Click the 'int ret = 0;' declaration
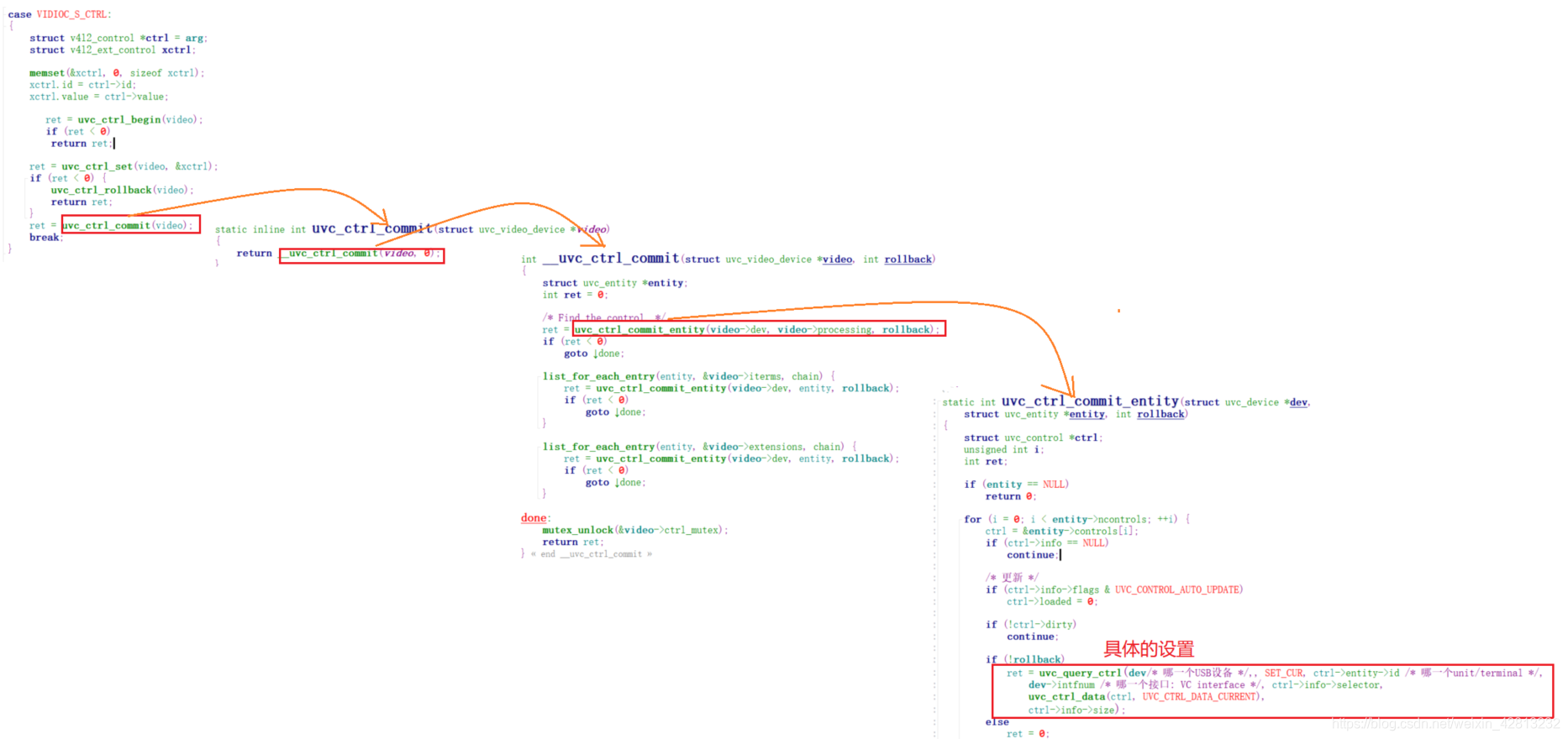 click(x=575, y=295)
